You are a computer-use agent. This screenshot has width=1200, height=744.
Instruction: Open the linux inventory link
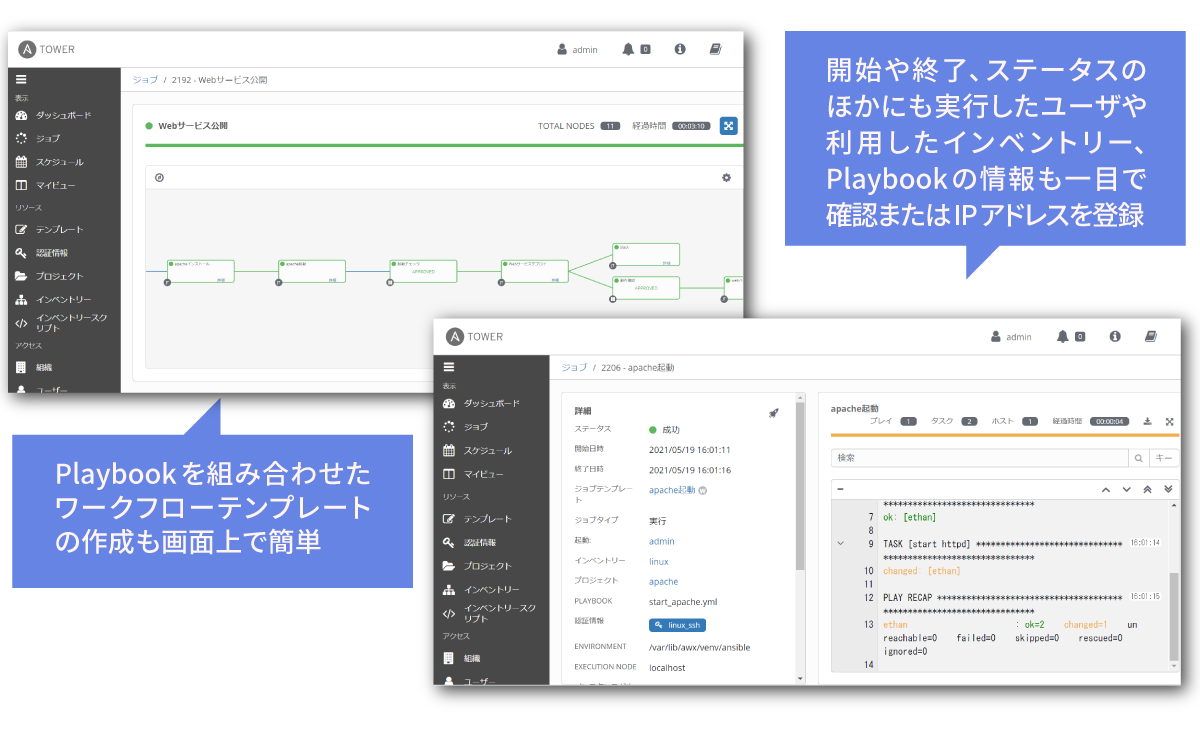click(x=658, y=563)
